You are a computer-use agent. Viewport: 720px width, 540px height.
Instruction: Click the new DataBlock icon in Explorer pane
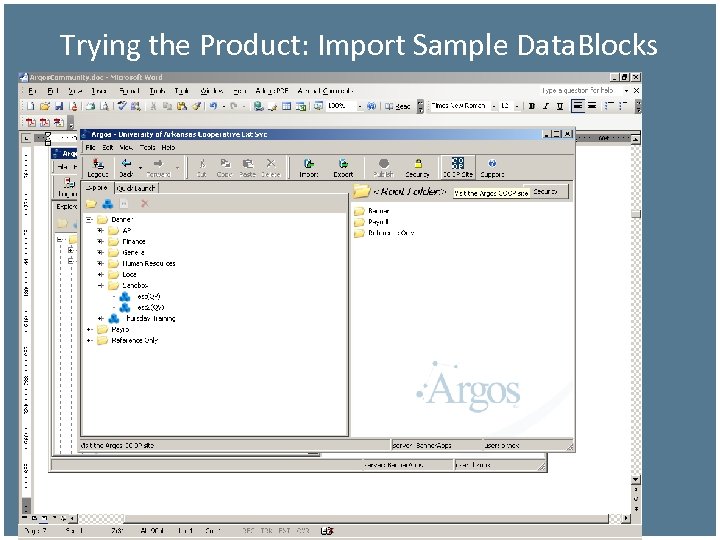107,204
